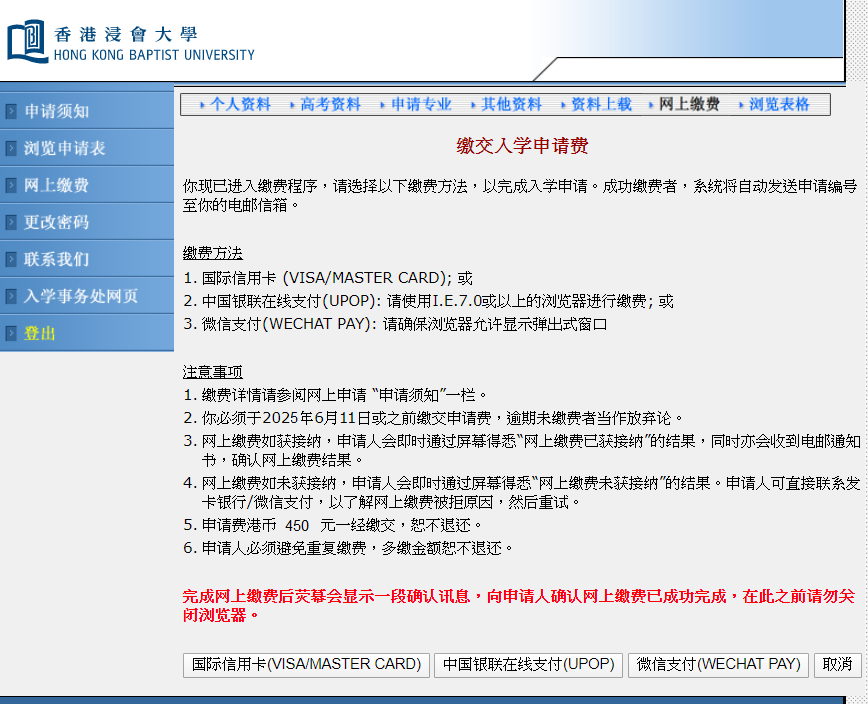This screenshot has height=704, width=868.
Task: Click arrow icon beside 申请须知 sidebar item
Action: coord(11,111)
